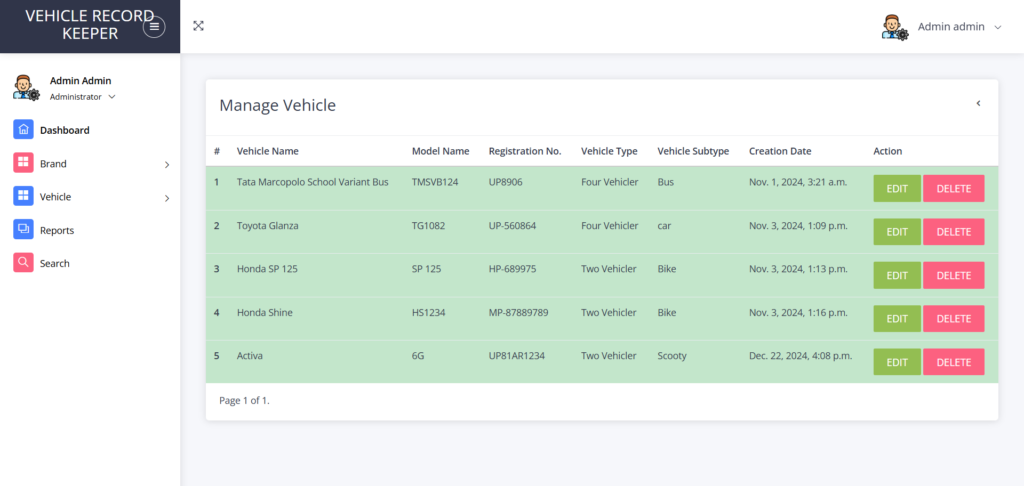Edit the Toyota Glanza record
This screenshot has height=486, width=1024.
tap(897, 232)
